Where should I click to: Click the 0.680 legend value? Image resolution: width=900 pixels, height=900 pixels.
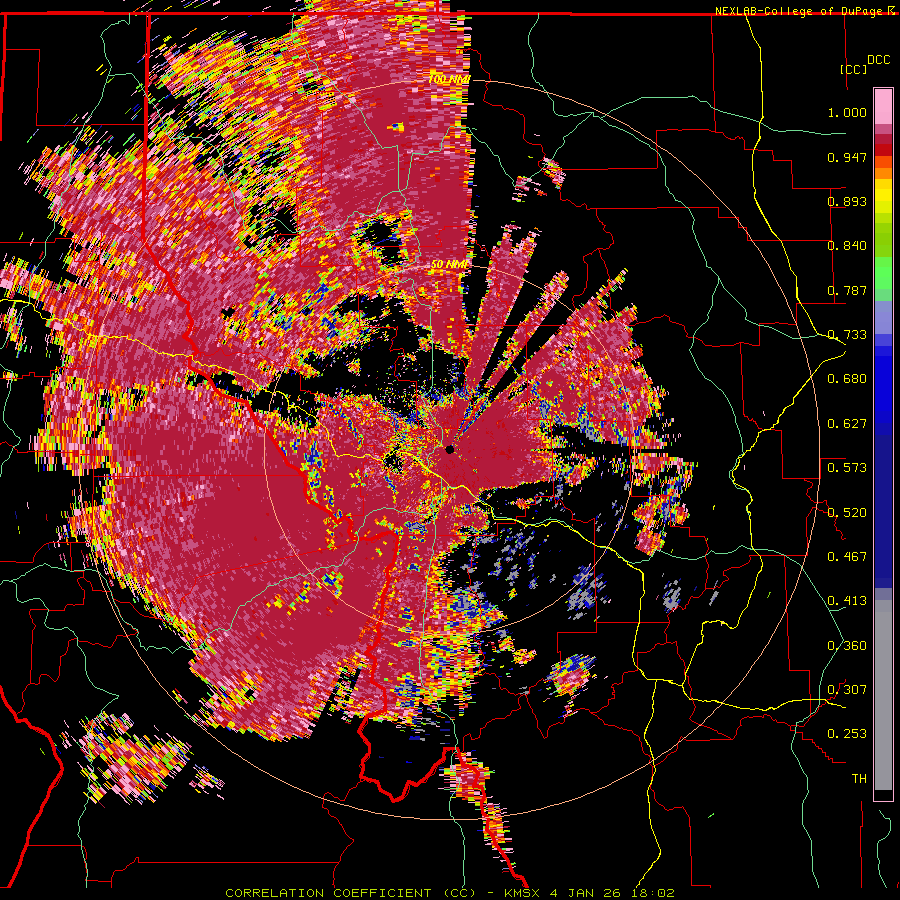847,379
